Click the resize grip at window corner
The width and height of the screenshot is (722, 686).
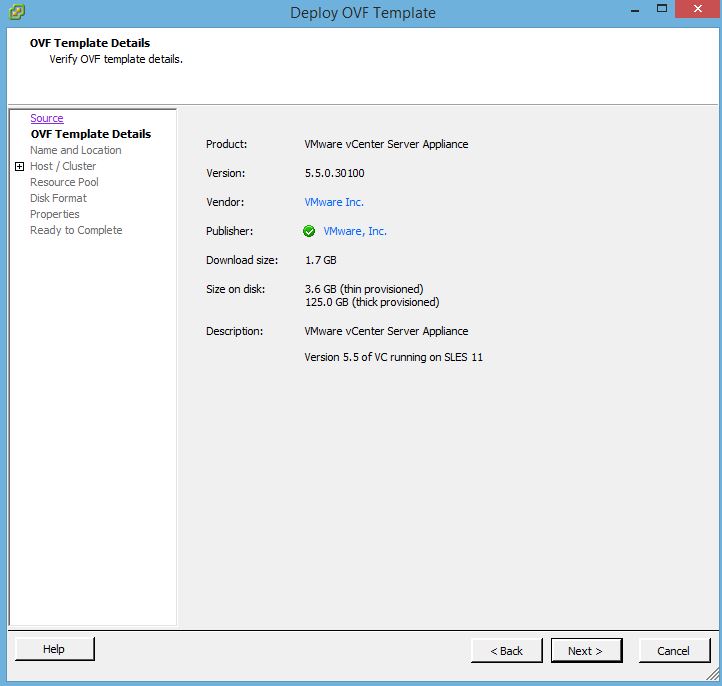713,674
